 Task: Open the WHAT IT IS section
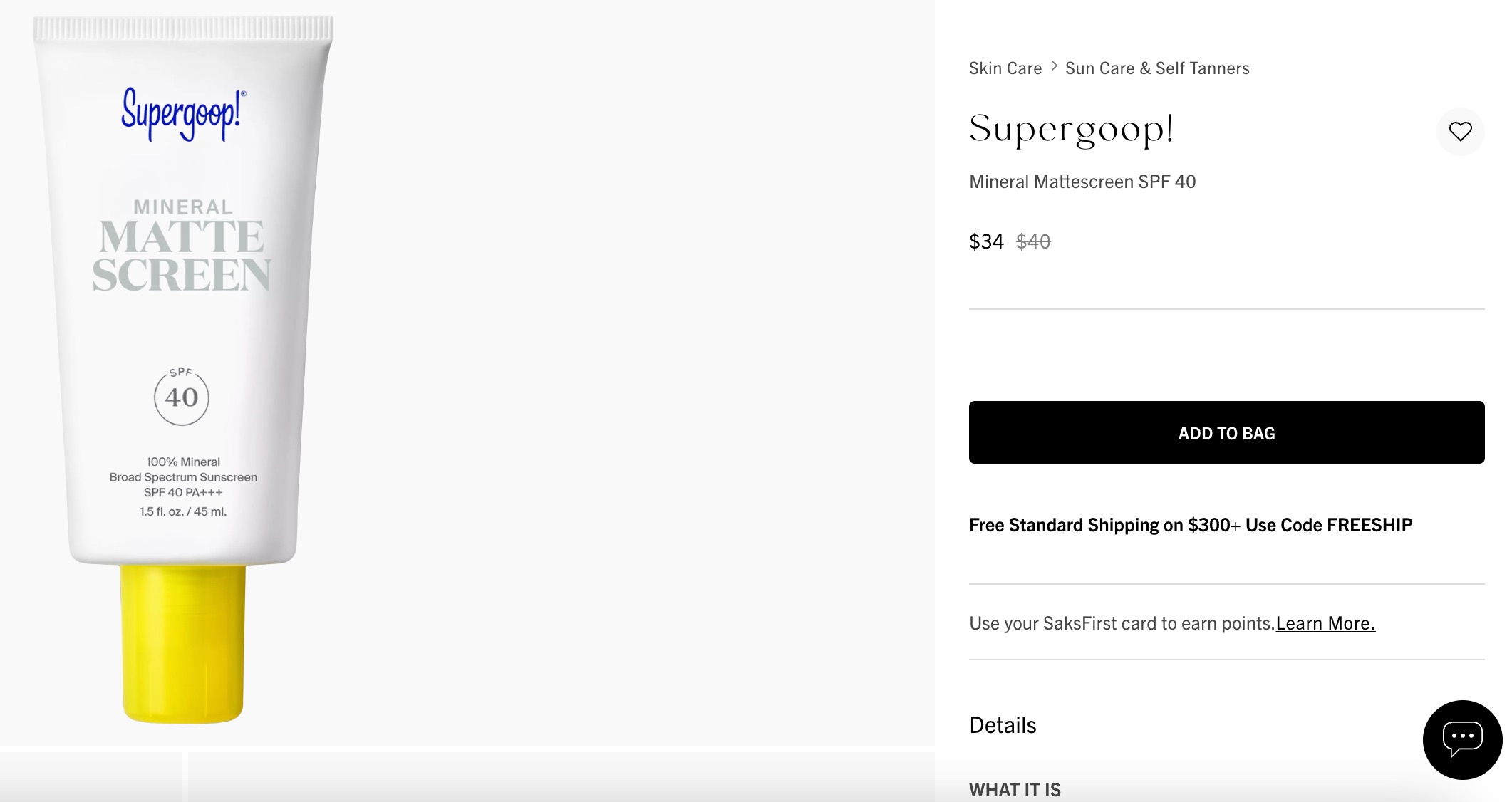click(x=1014, y=789)
